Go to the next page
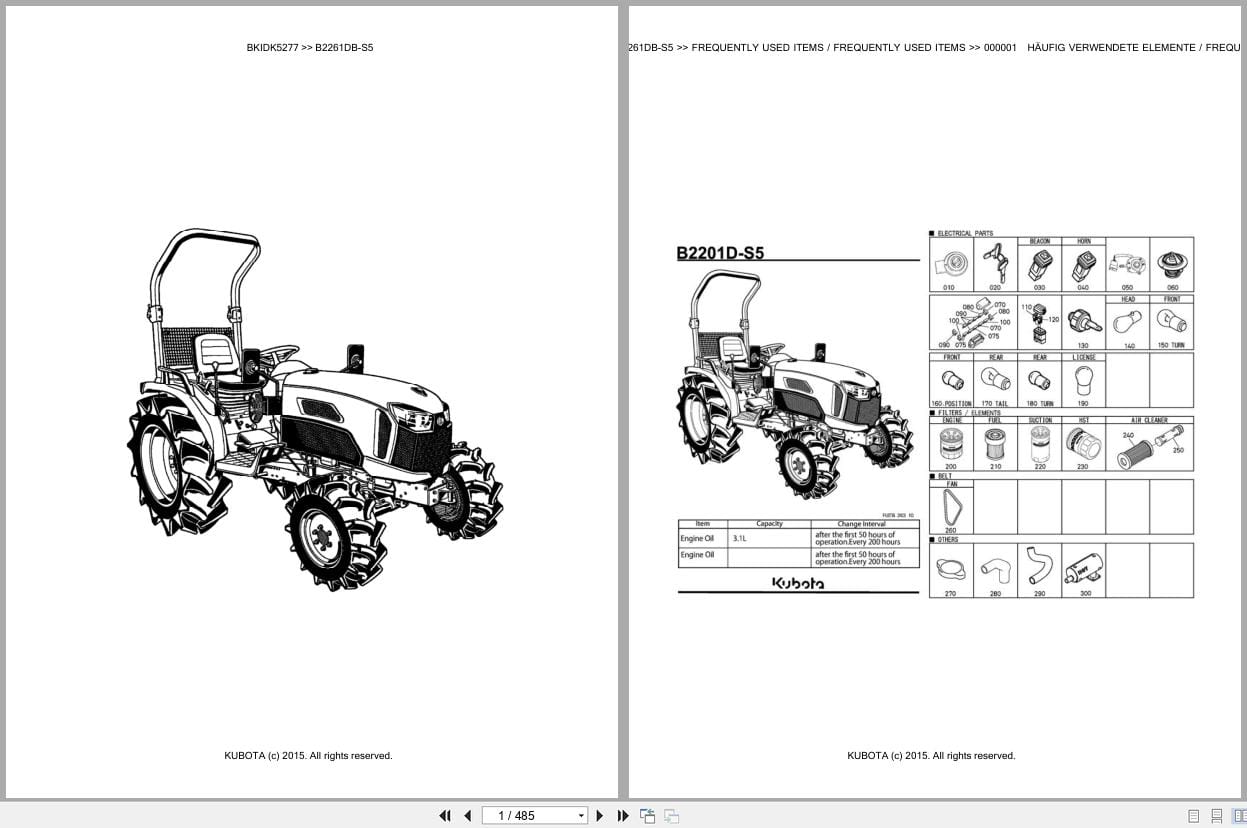This screenshot has width=1247, height=828. tap(600, 815)
